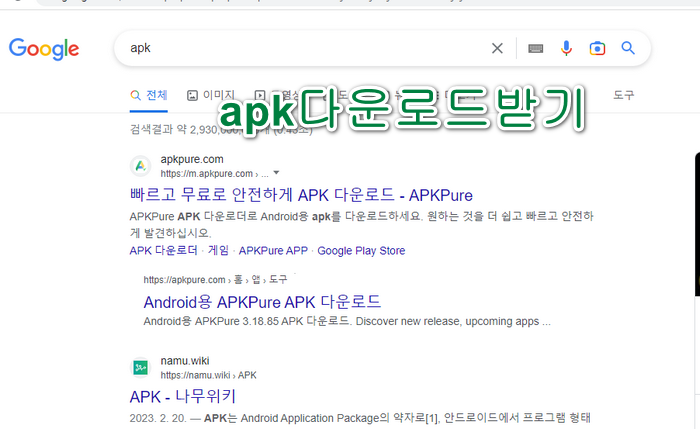Click the apkpure.com site favicon
This screenshot has height=429, width=700.
click(x=141, y=166)
